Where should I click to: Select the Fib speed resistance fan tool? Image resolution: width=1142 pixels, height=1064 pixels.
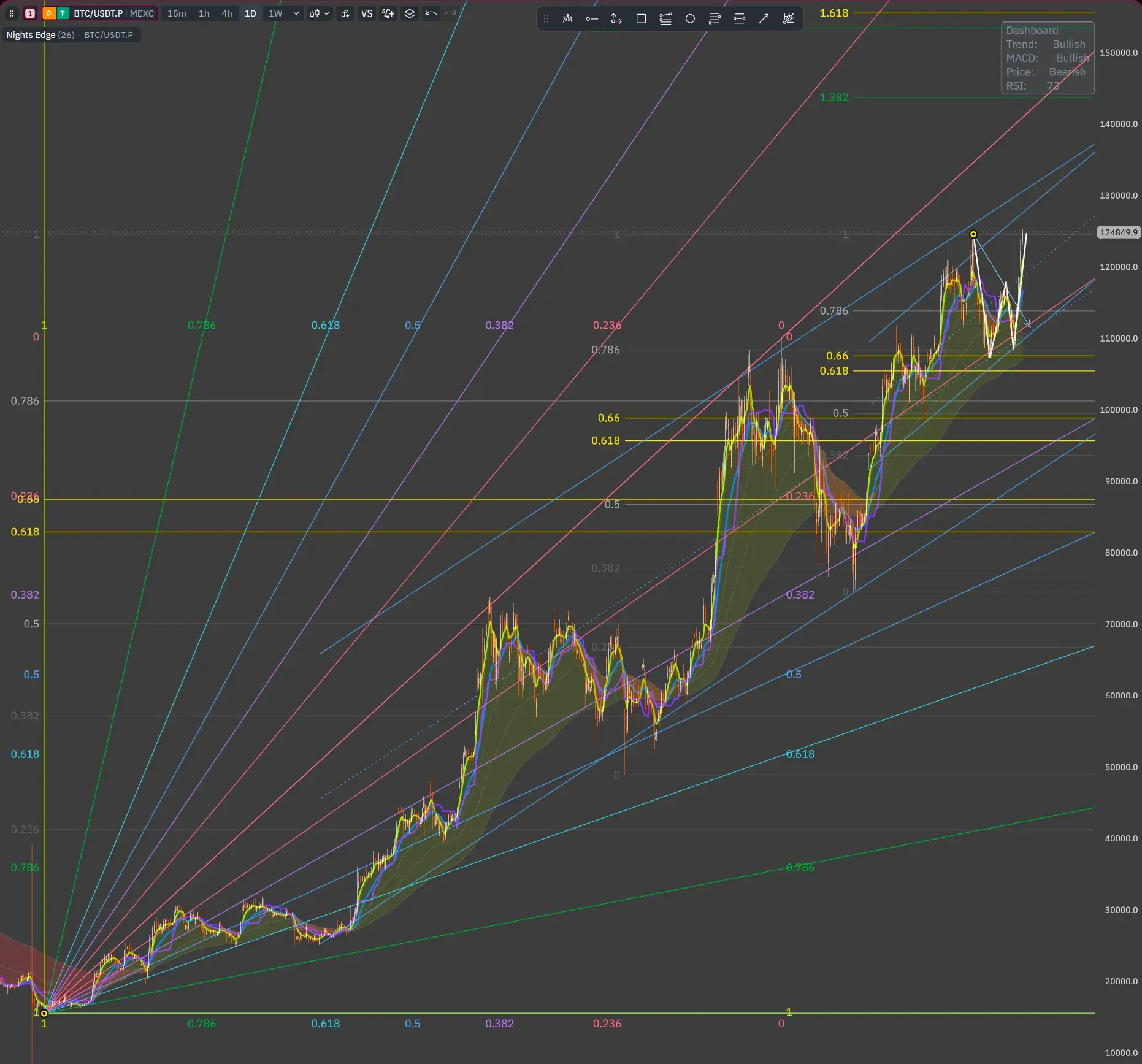click(788, 19)
